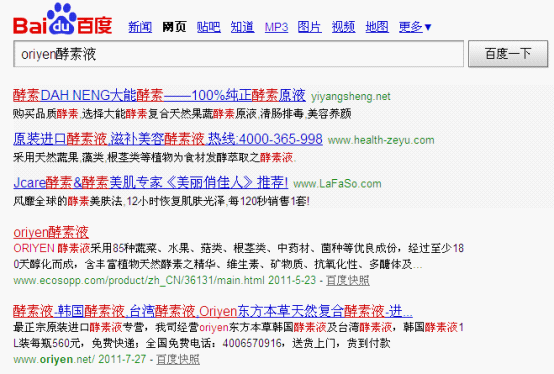Open the DAH NENG大能酵素 ad link
The height and width of the screenshot is (374, 554).
click(159, 96)
